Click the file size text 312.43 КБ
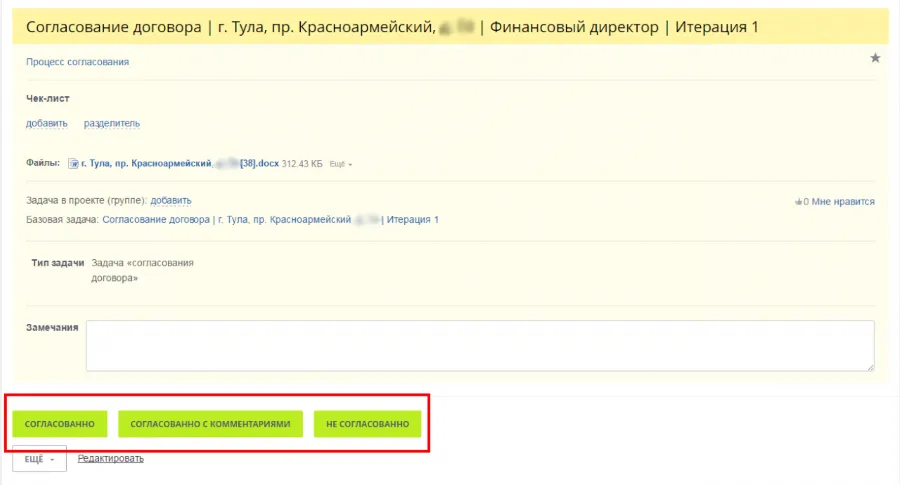The width and height of the screenshot is (900, 485). point(302,164)
